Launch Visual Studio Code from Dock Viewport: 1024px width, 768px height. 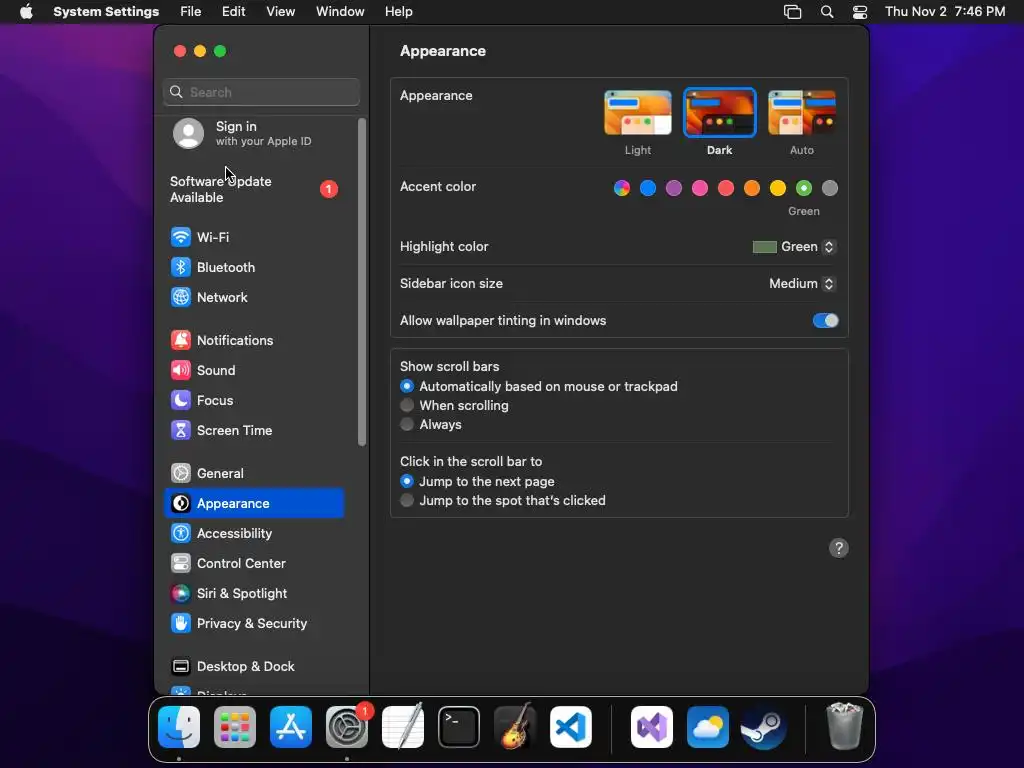coord(571,727)
